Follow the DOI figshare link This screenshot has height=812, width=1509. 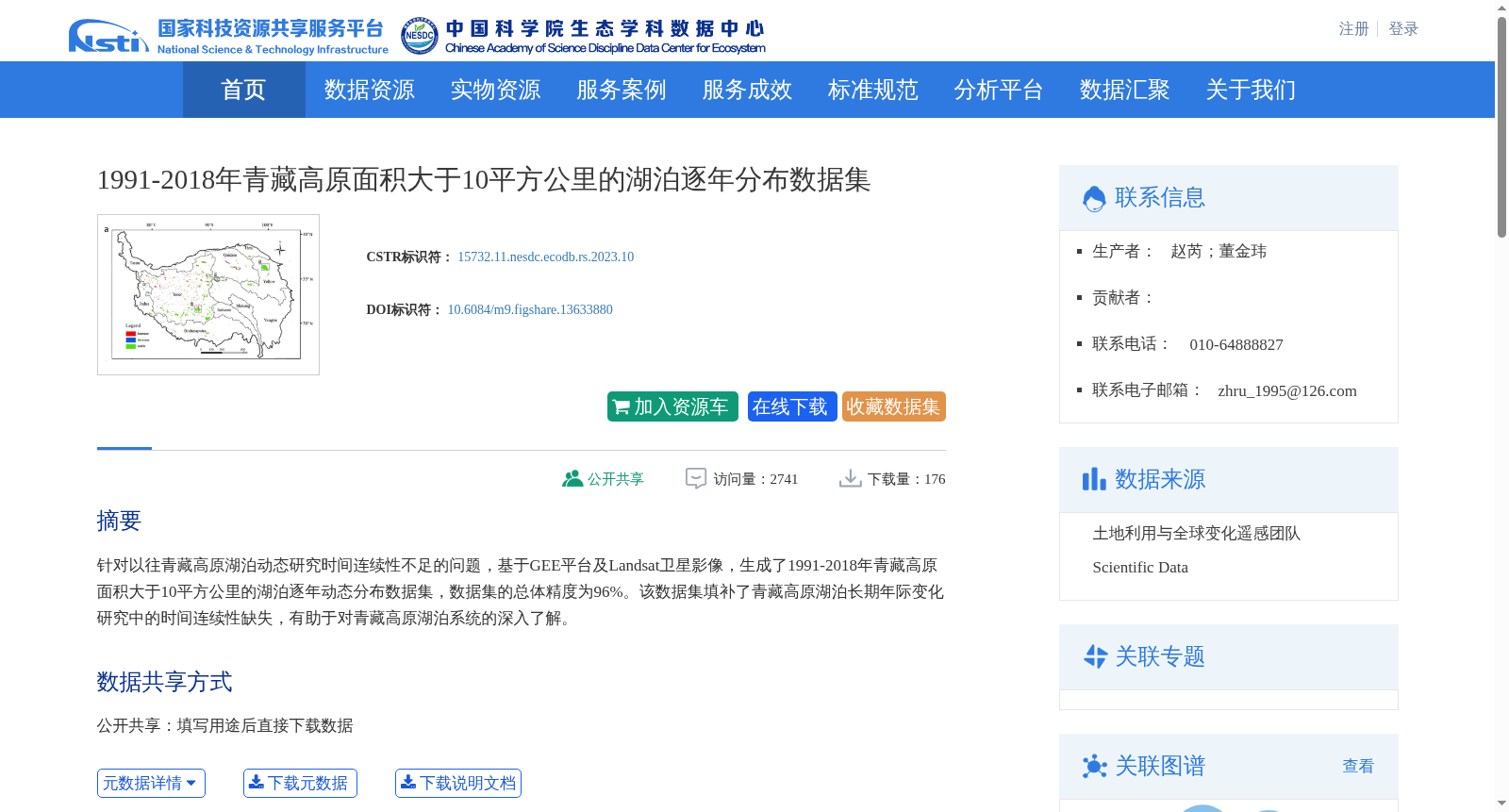530,309
